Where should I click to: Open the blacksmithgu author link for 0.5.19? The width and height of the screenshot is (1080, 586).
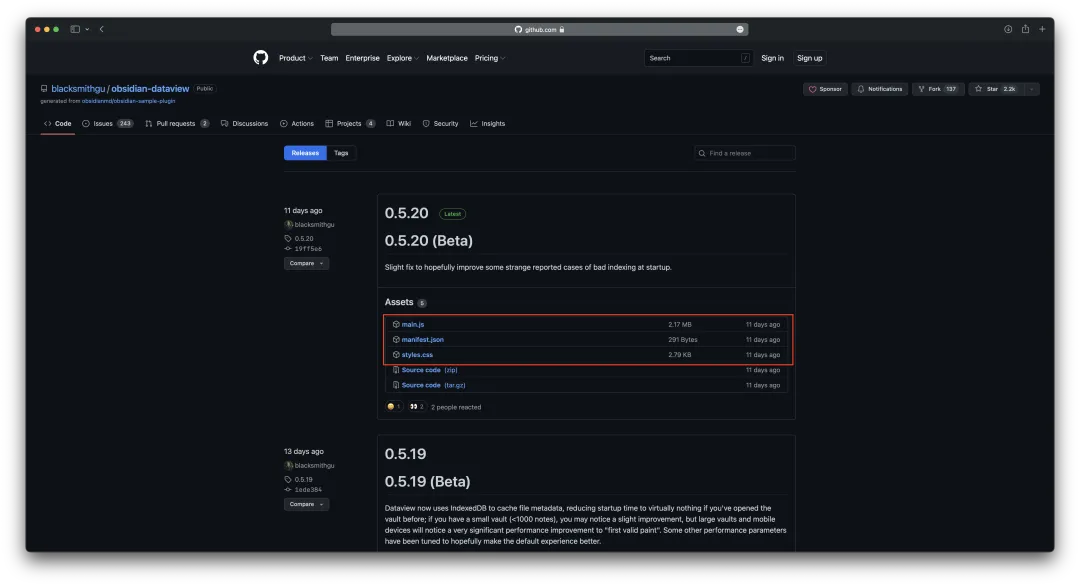(x=314, y=465)
